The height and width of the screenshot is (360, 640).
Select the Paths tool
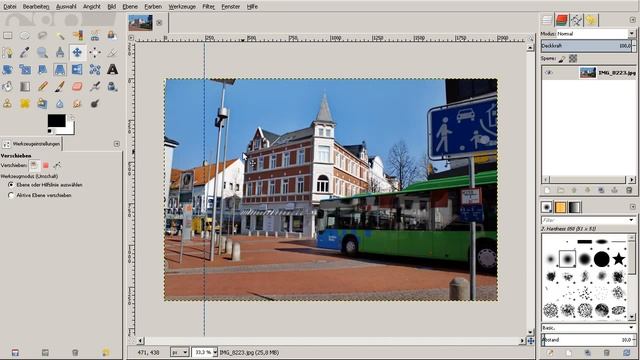pyautogui.click(x=7, y=53)
